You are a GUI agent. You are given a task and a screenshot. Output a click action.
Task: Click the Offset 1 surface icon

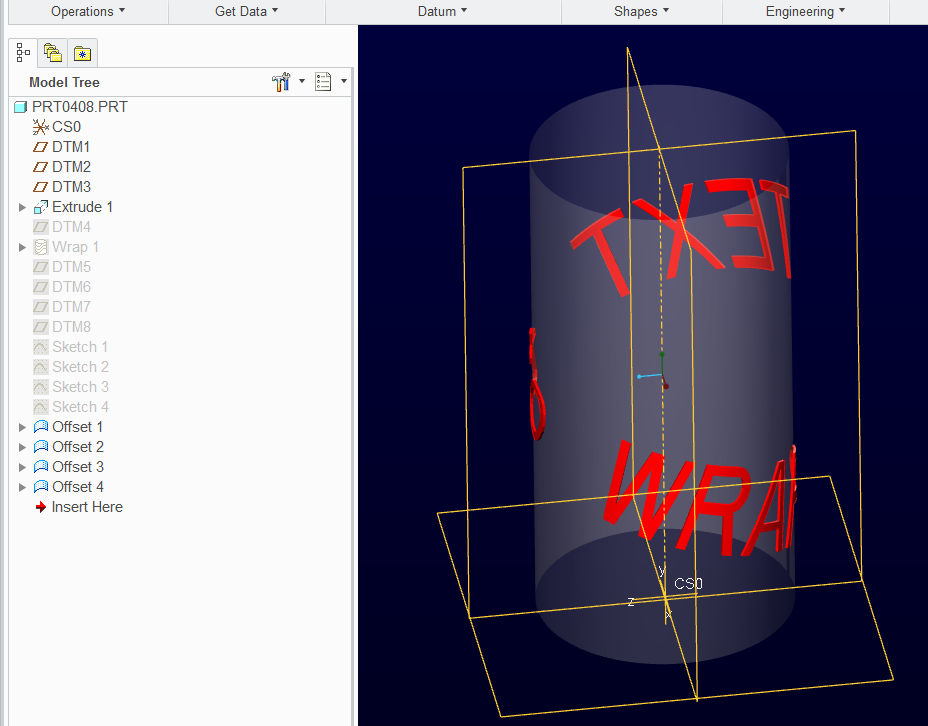point(41,427)
